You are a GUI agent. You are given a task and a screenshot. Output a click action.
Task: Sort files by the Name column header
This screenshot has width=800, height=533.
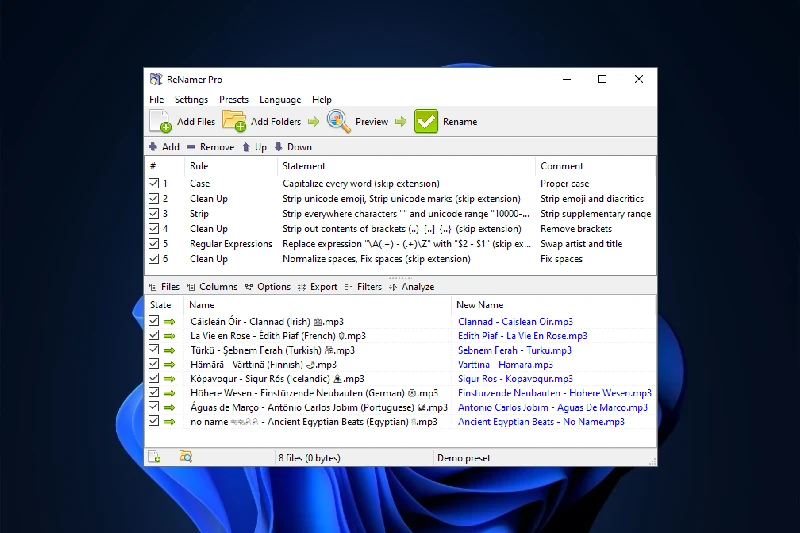tap(318, 304)
